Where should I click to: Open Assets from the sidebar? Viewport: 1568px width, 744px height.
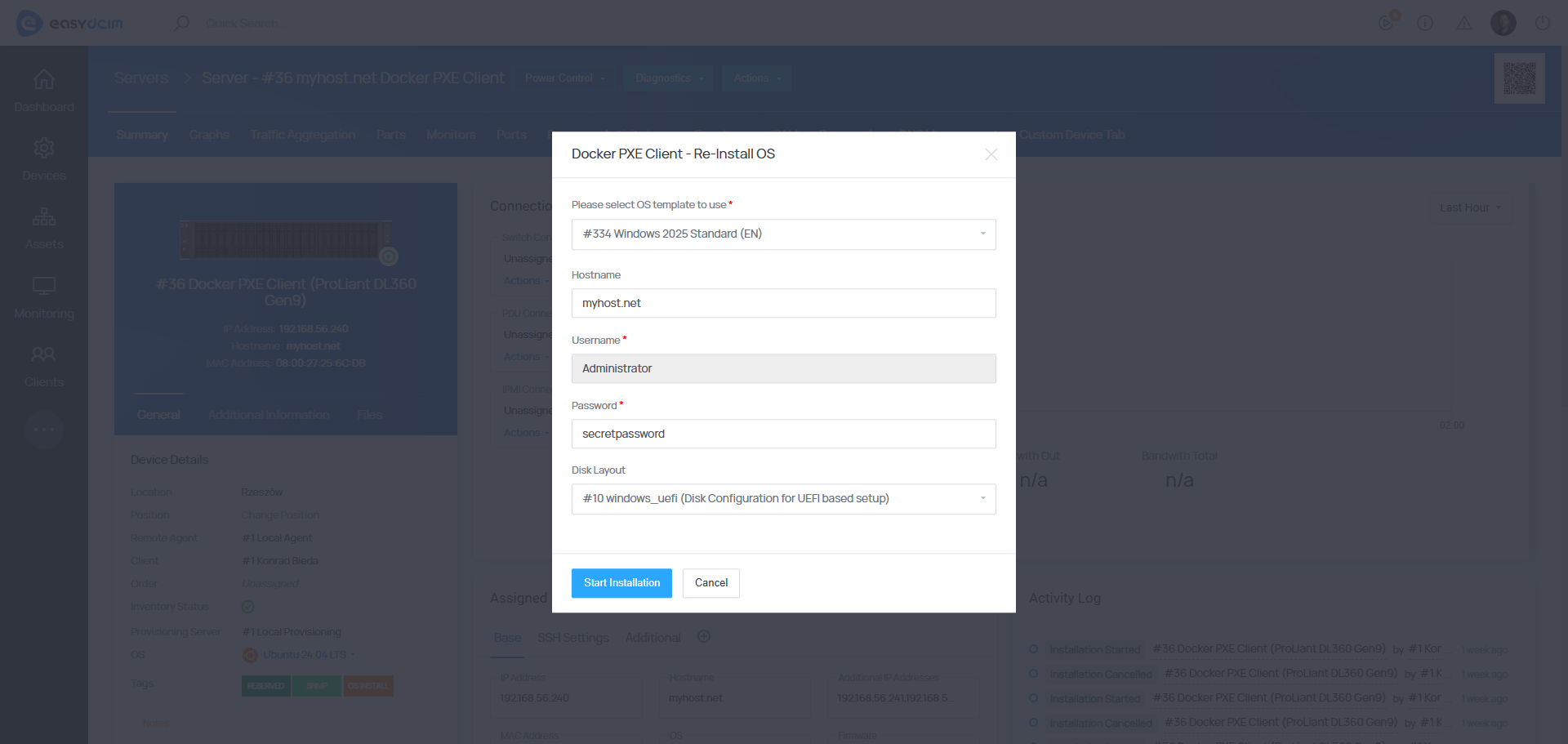click(44, 228)
